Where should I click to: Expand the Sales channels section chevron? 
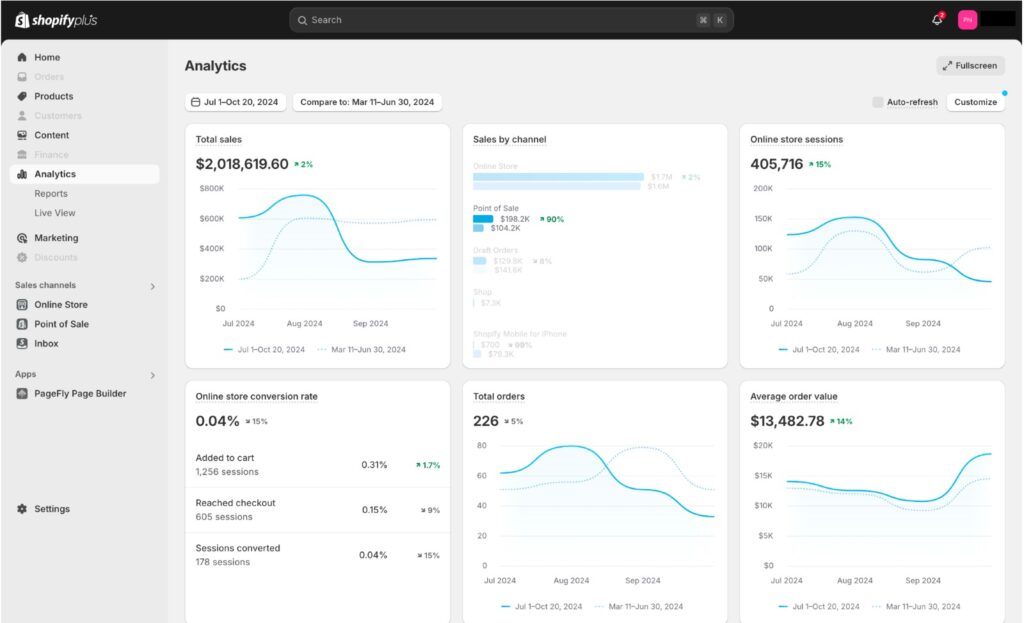(x=153, y=286)
